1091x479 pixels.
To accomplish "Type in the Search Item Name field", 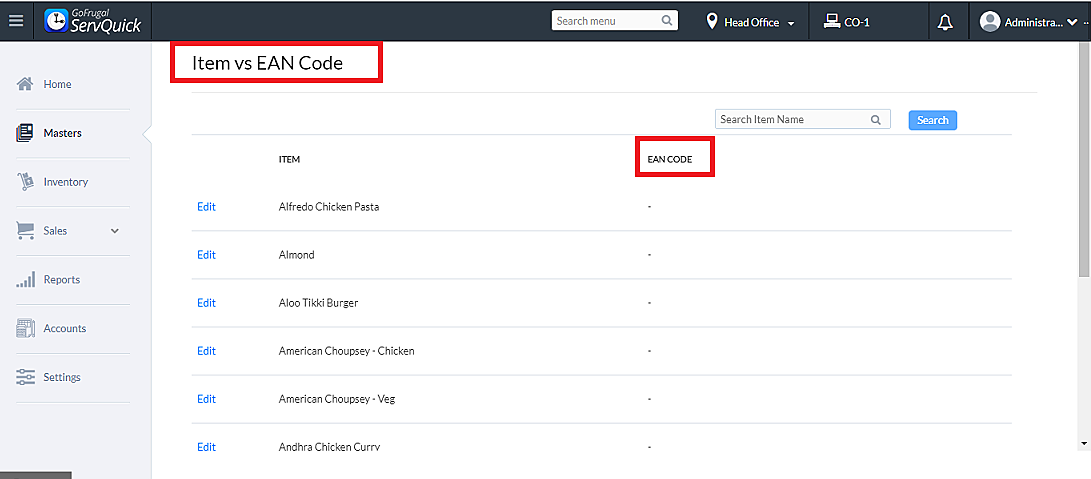I will click(x=790, y=120).
